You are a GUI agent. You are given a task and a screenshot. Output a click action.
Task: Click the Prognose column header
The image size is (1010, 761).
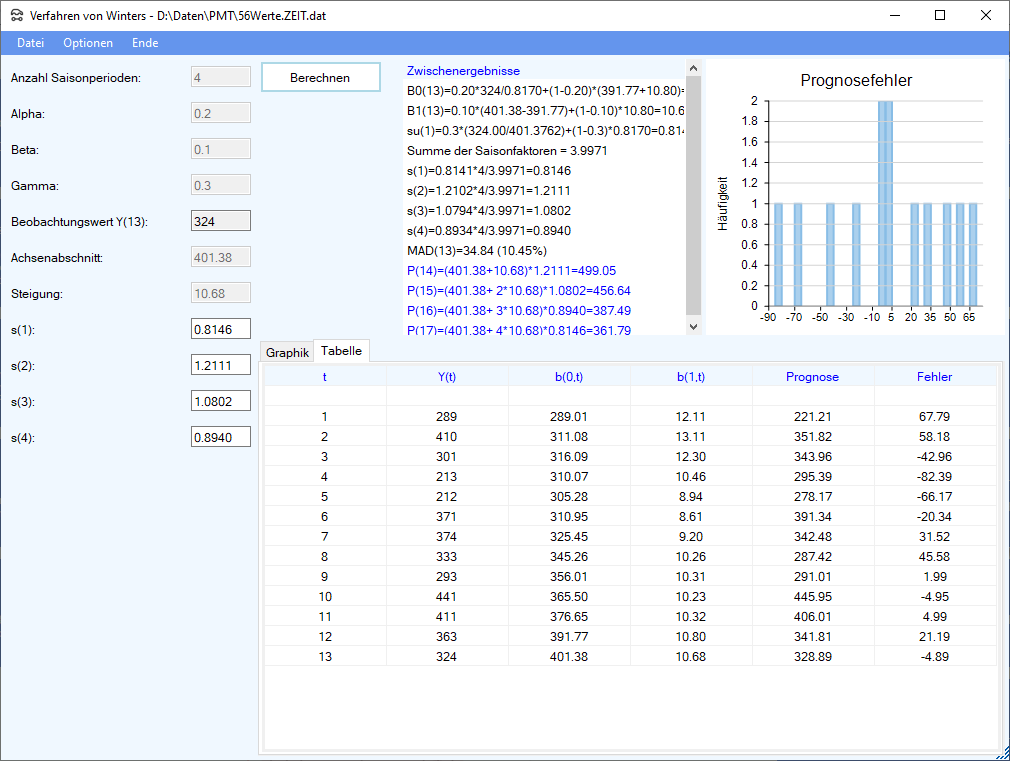[812, 377]
